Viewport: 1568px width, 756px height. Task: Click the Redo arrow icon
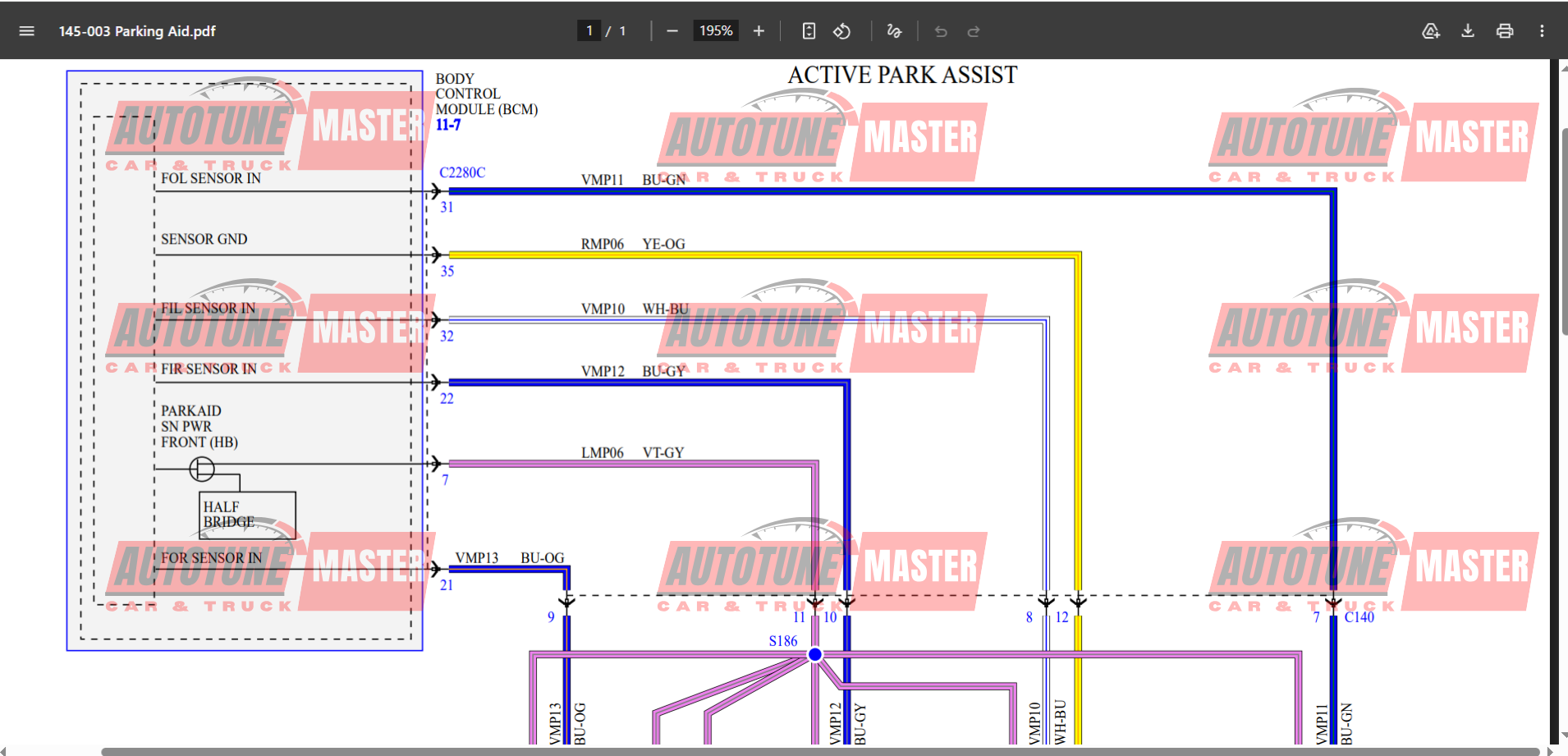point(974,31)
